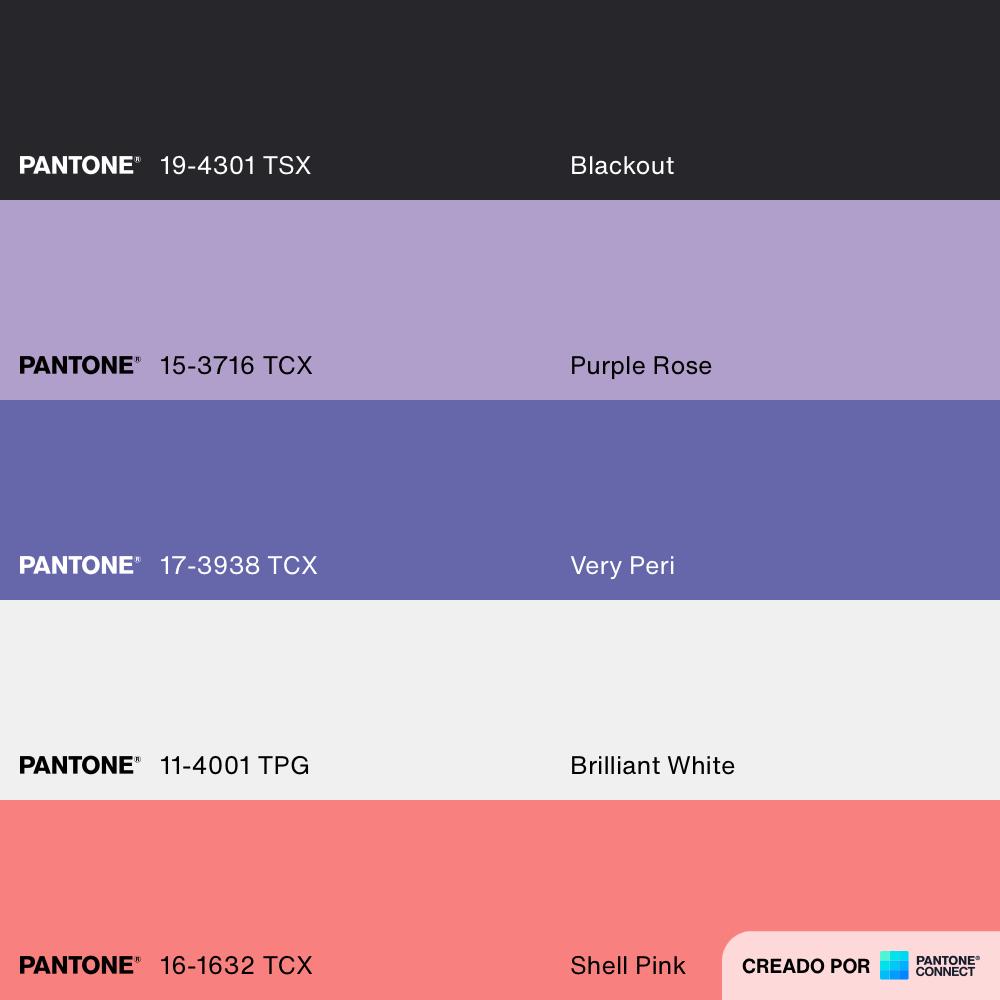The width and height of the screenshot is (1000, 1000).
Task: Click the Very Peri color name
Action: click(x=622, y=565)
